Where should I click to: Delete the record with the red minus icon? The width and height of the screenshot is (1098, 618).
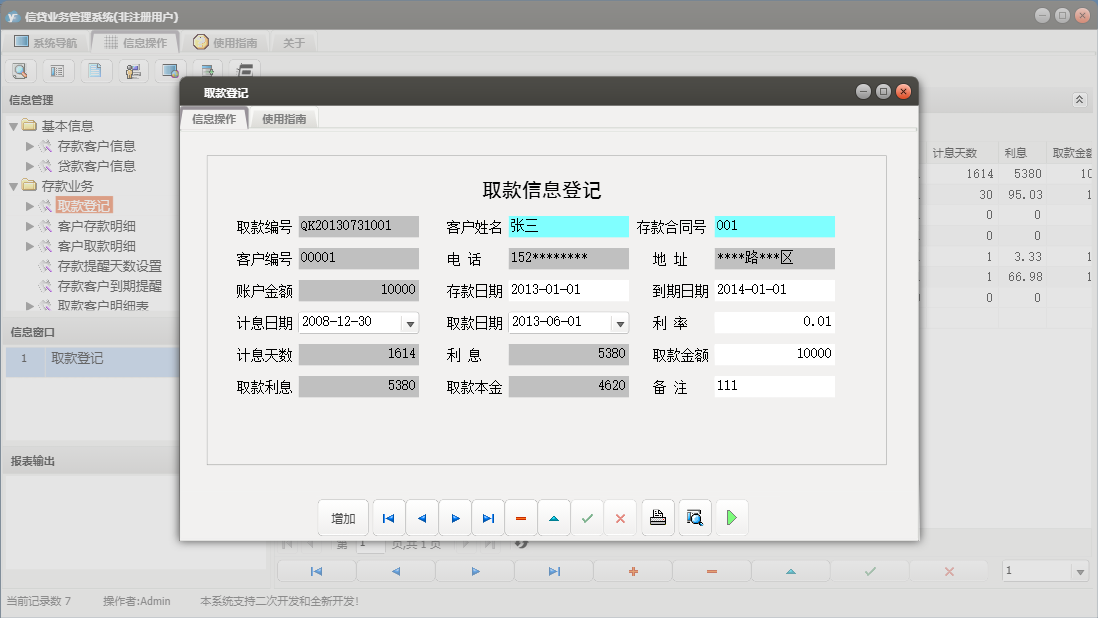click(520, 517)
